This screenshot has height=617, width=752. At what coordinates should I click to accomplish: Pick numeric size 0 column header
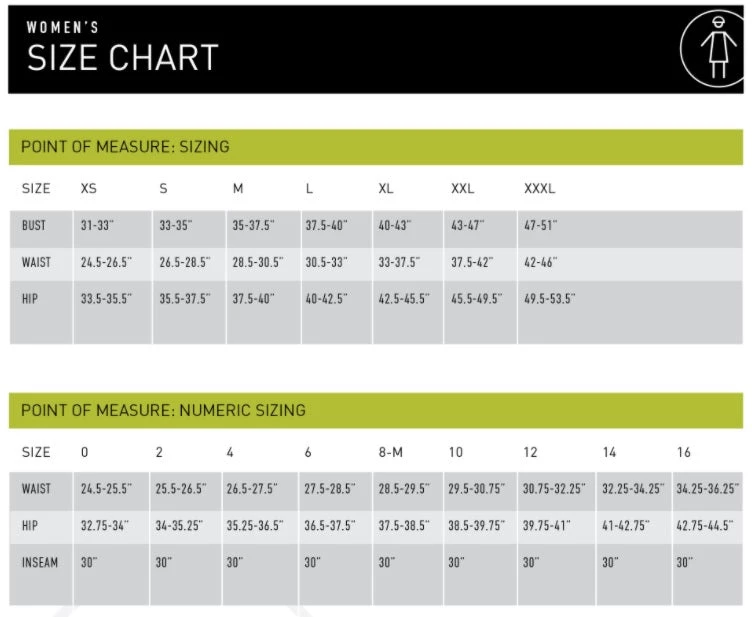click(x=85, y=452)
